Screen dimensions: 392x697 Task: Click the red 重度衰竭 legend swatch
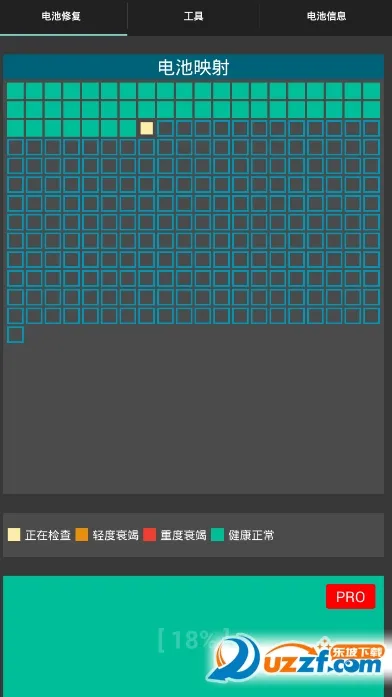pos(150,535)
